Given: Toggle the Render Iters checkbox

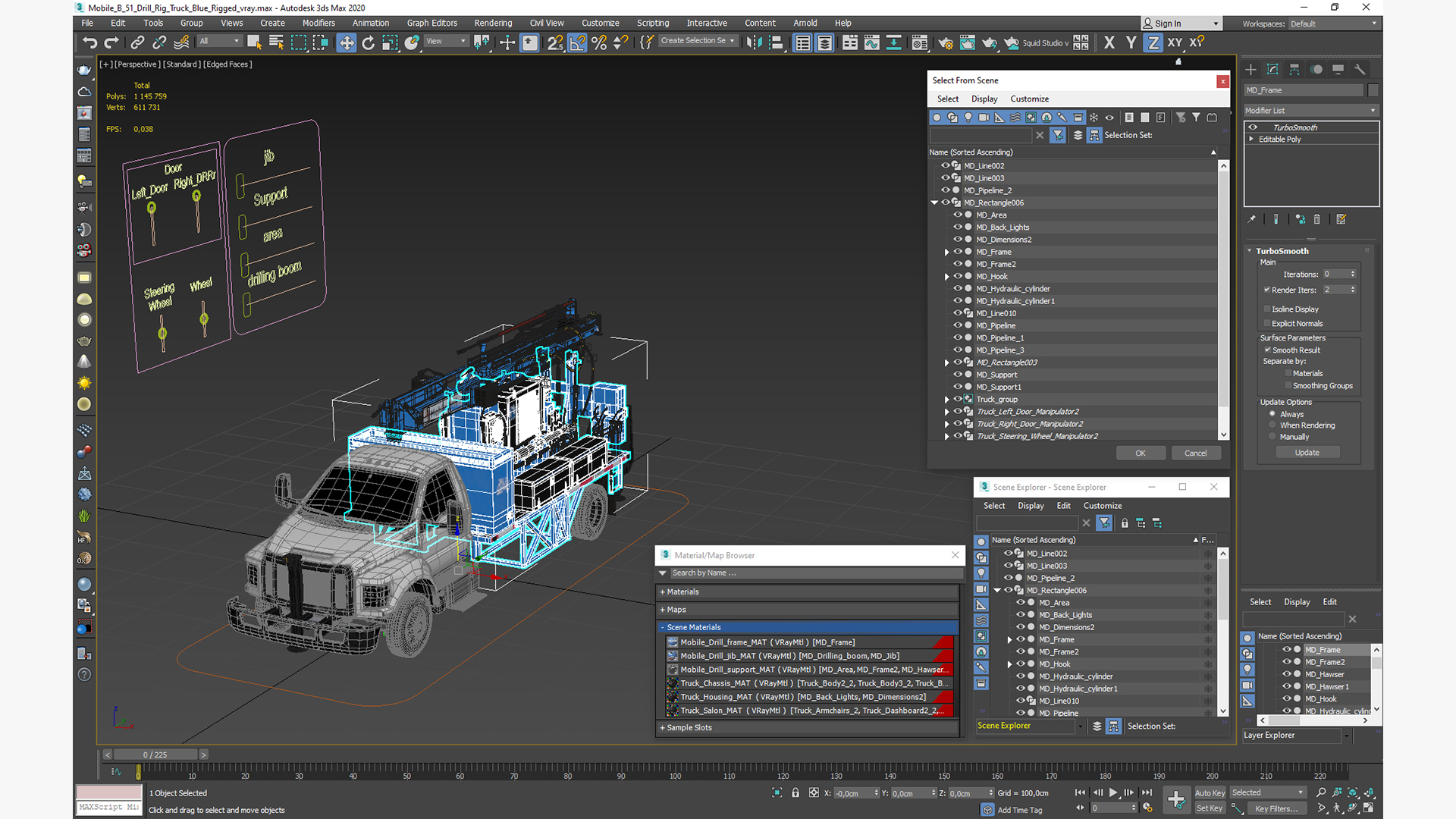Looking at the screenshot, I should 1267,290.
